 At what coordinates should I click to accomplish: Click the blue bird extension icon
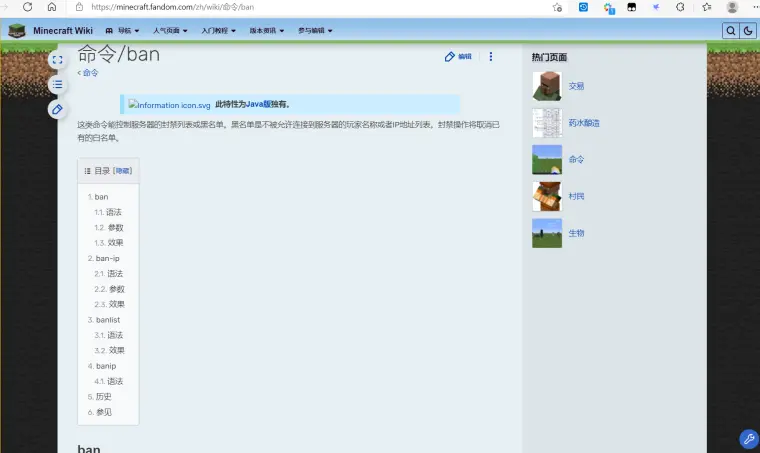(656, 7)
